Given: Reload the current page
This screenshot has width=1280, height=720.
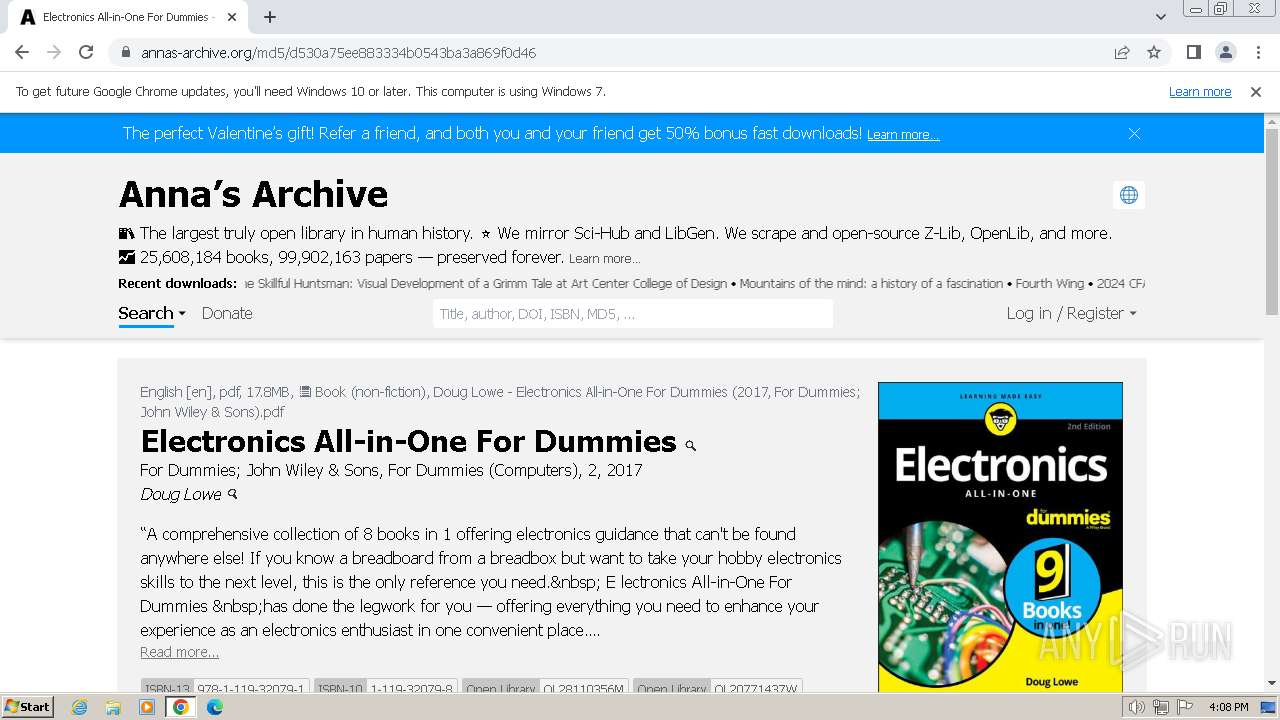Looking at the screenshot, I should coord(86,52).
